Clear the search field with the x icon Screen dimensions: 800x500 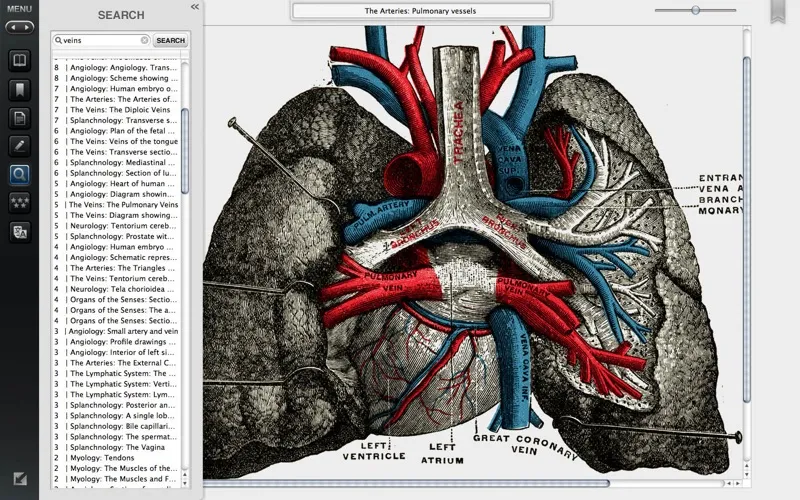tap(144, 40)
